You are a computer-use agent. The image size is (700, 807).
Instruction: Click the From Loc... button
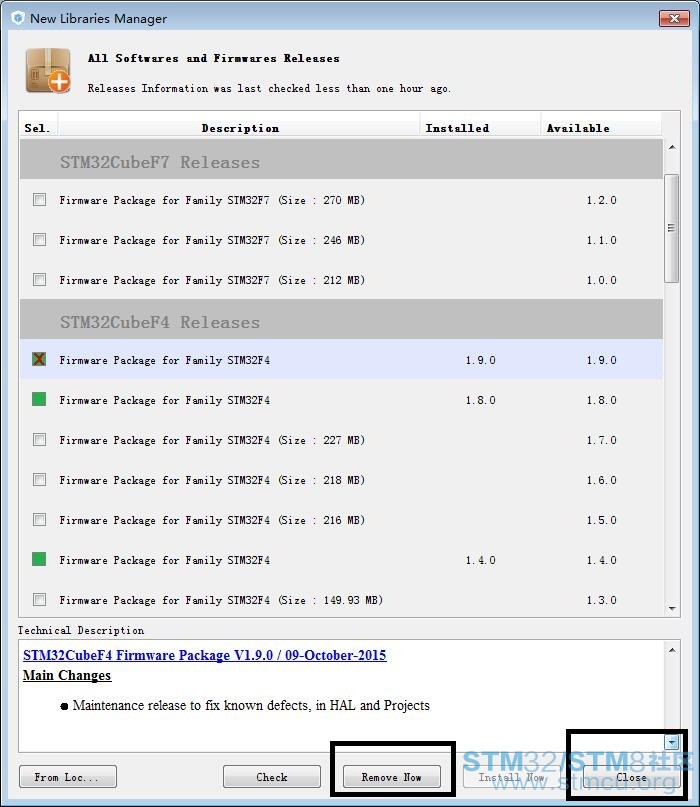pyautogui.click(x=68, y=777)
